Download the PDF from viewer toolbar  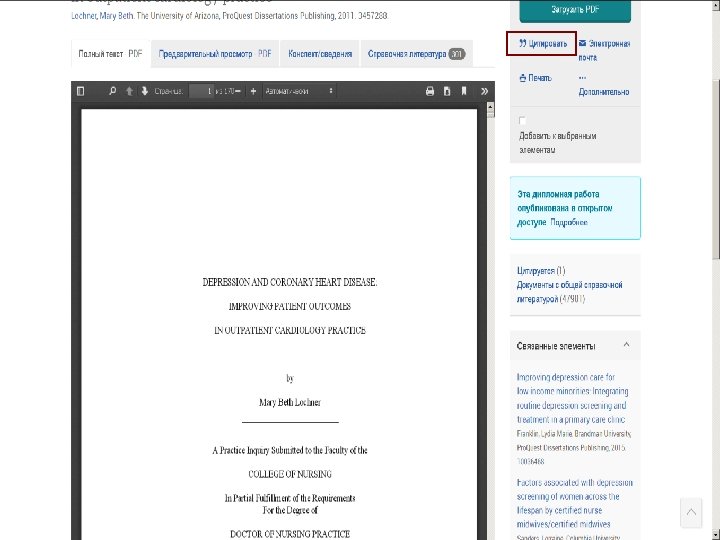[x=447, y=91]
